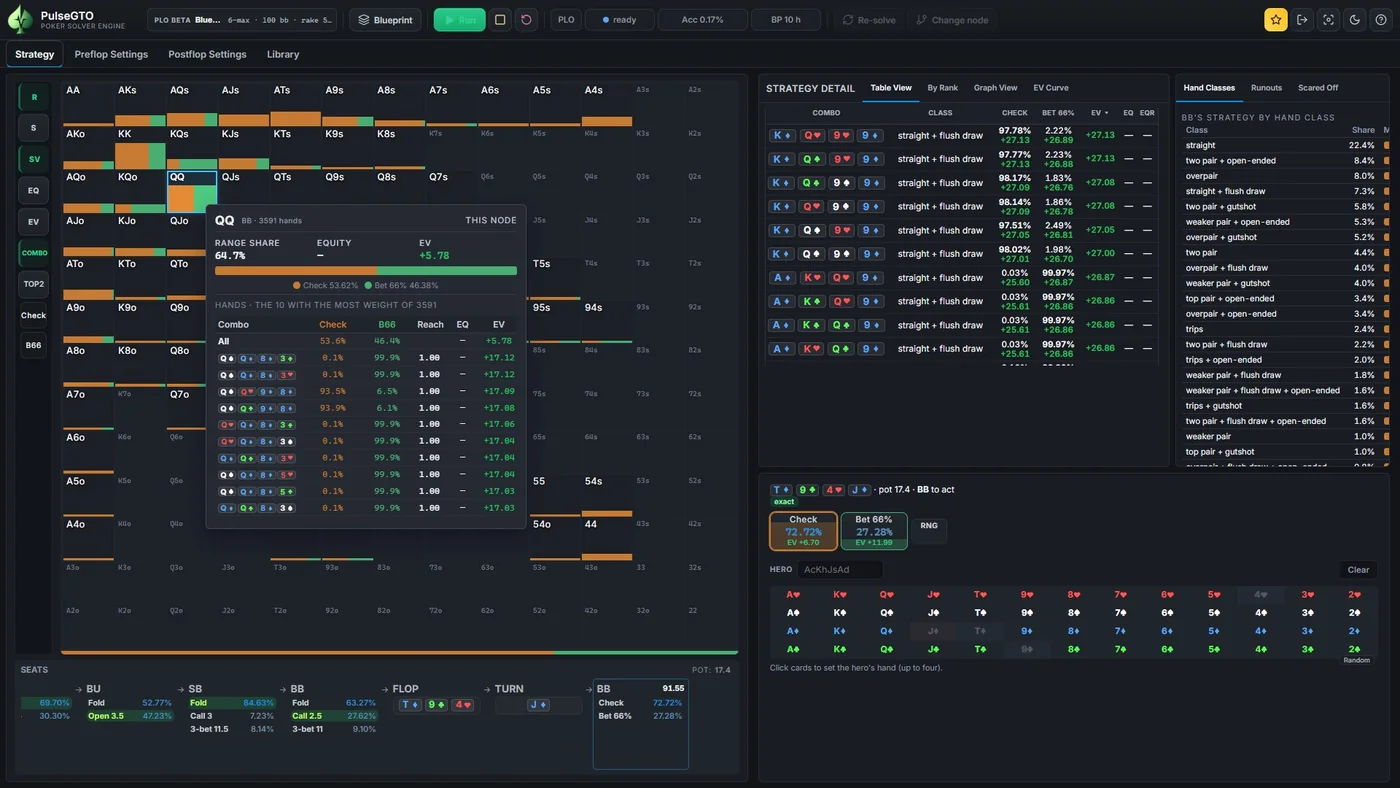
Task: Click the fullscreen focus icon in top bar
Action: [1328, 19]
